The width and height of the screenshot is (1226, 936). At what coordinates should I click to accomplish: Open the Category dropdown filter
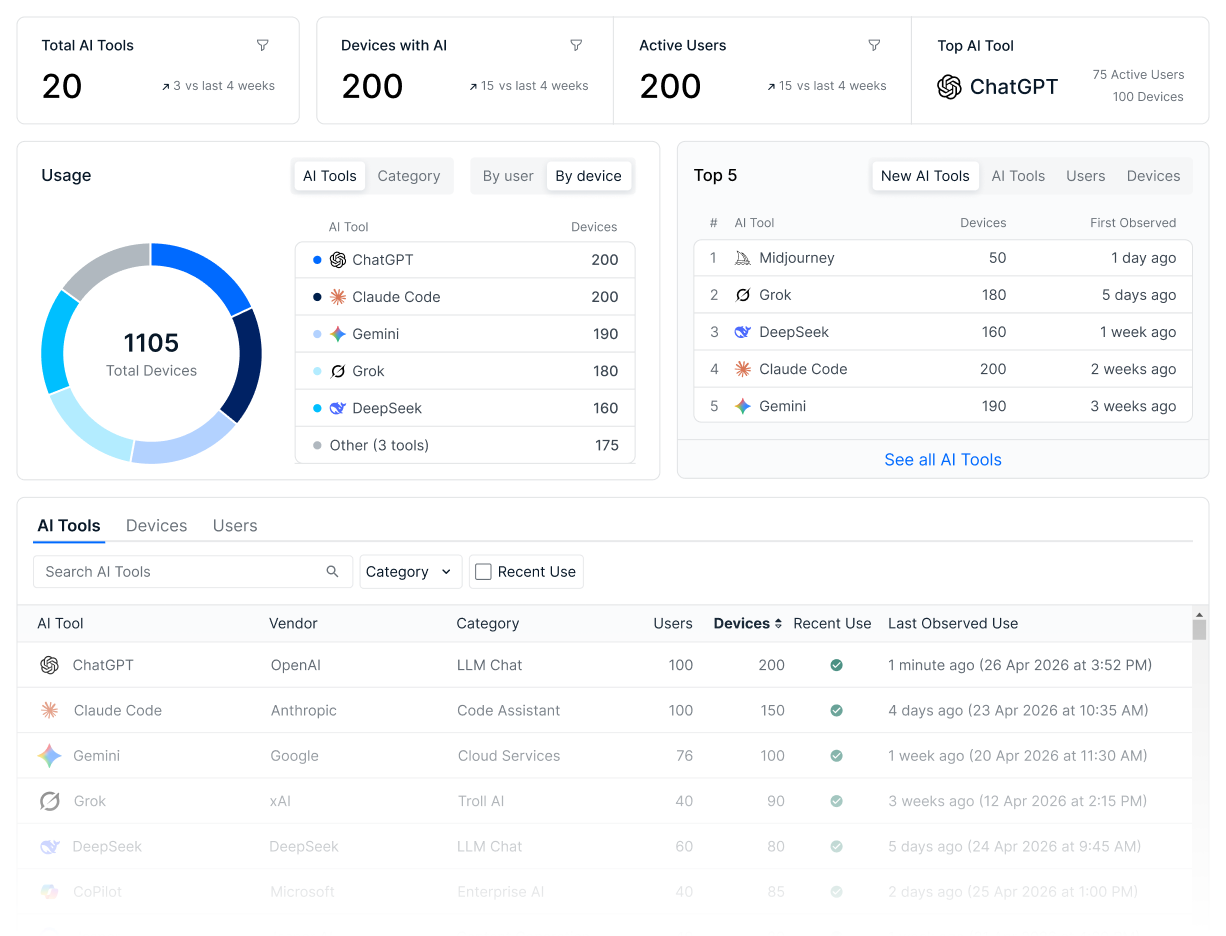point(411,572)
